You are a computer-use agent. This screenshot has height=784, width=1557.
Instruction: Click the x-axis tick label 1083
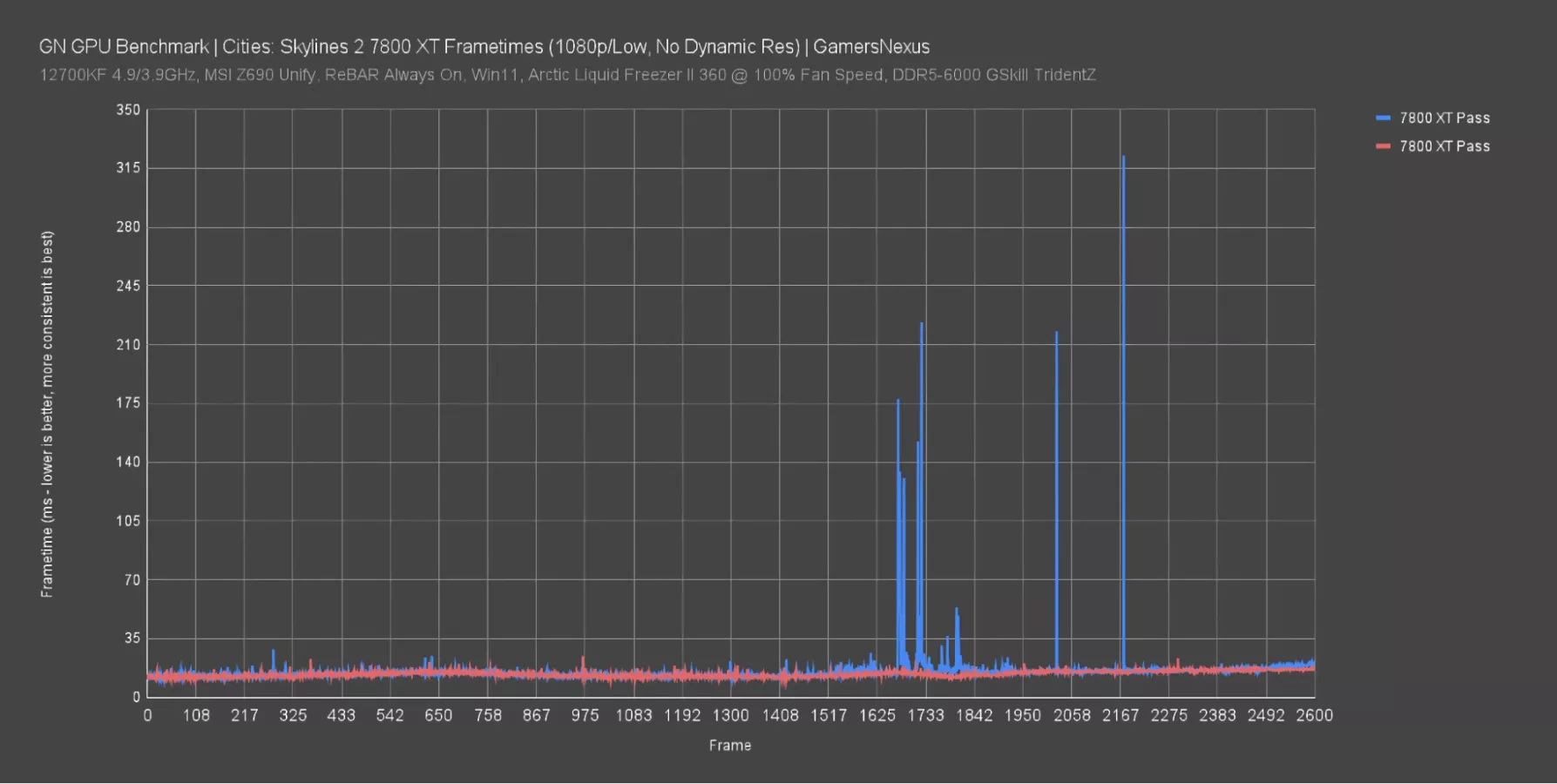(x=633, y=715)
